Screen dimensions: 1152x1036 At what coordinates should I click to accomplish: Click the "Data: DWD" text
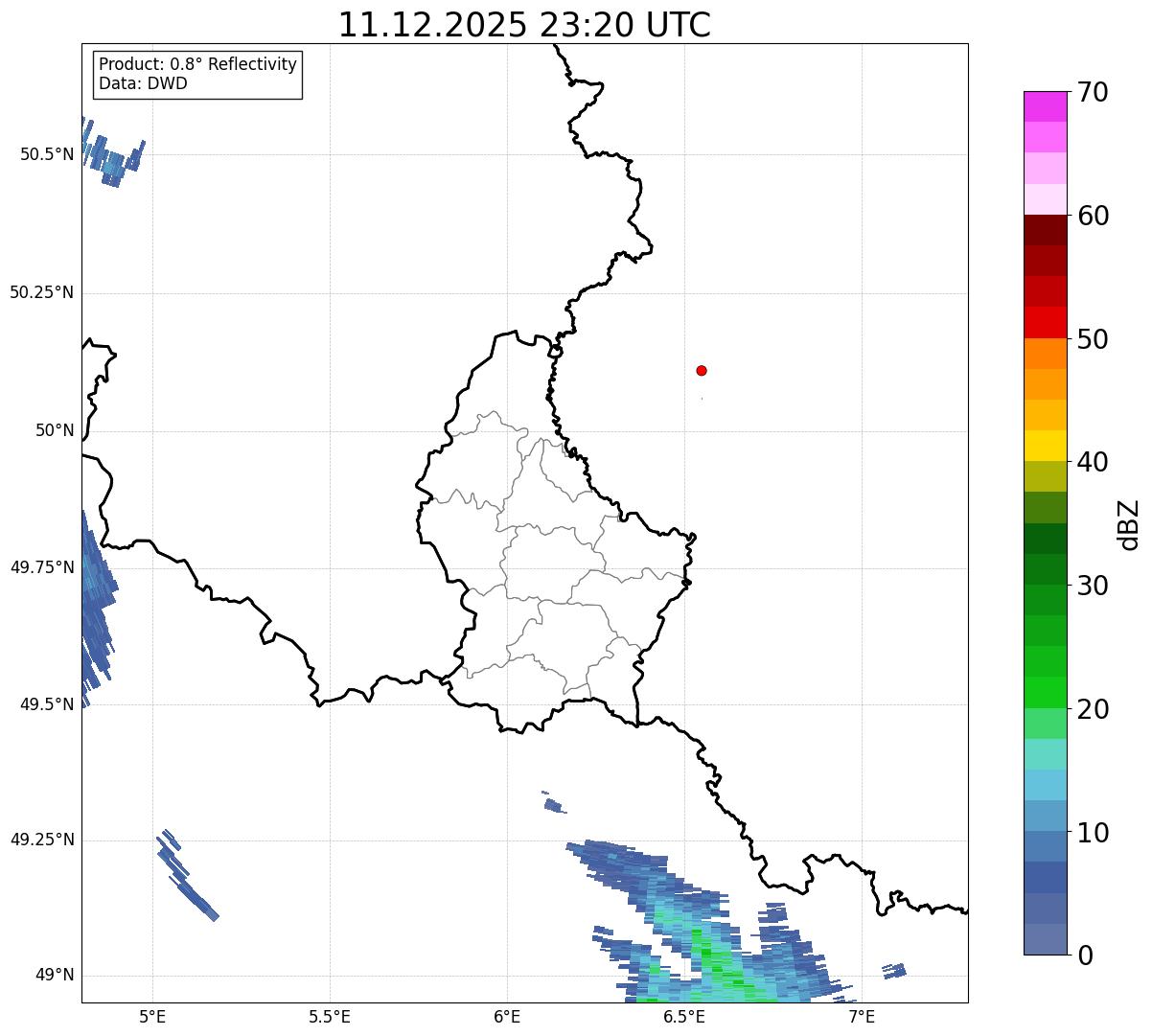tap(143, 83)
